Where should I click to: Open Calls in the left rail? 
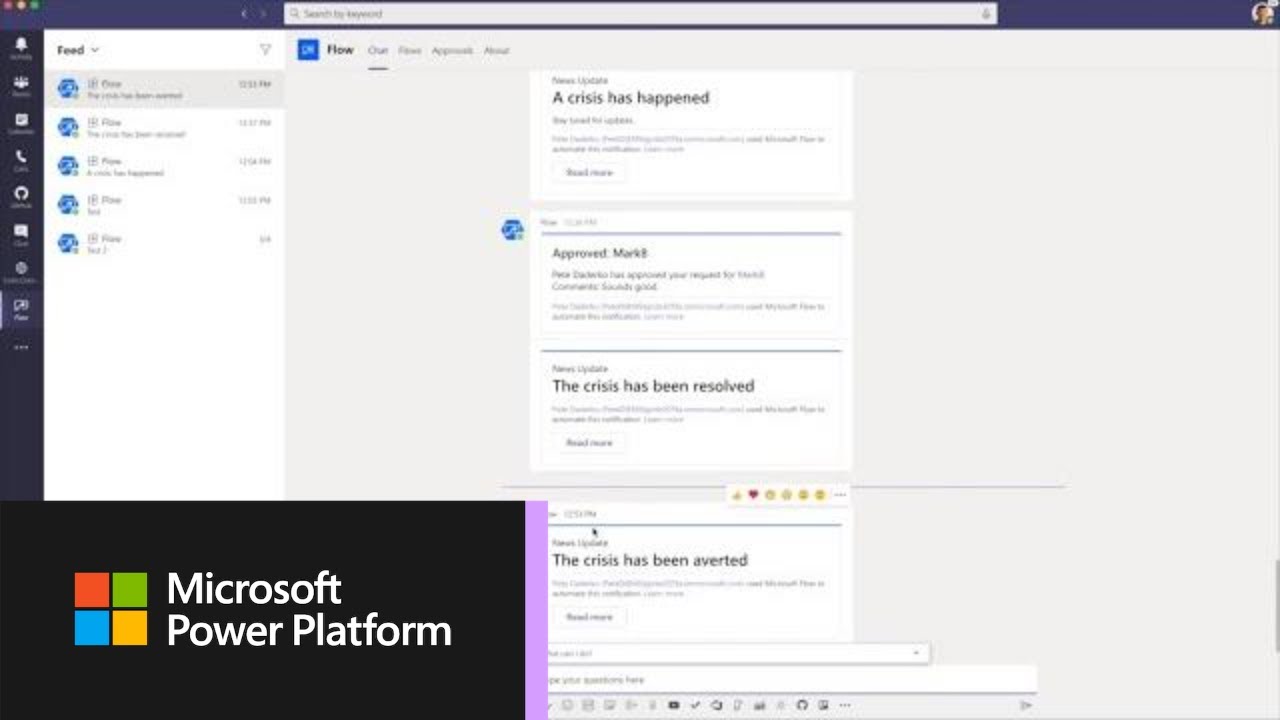tap(21, 160)
